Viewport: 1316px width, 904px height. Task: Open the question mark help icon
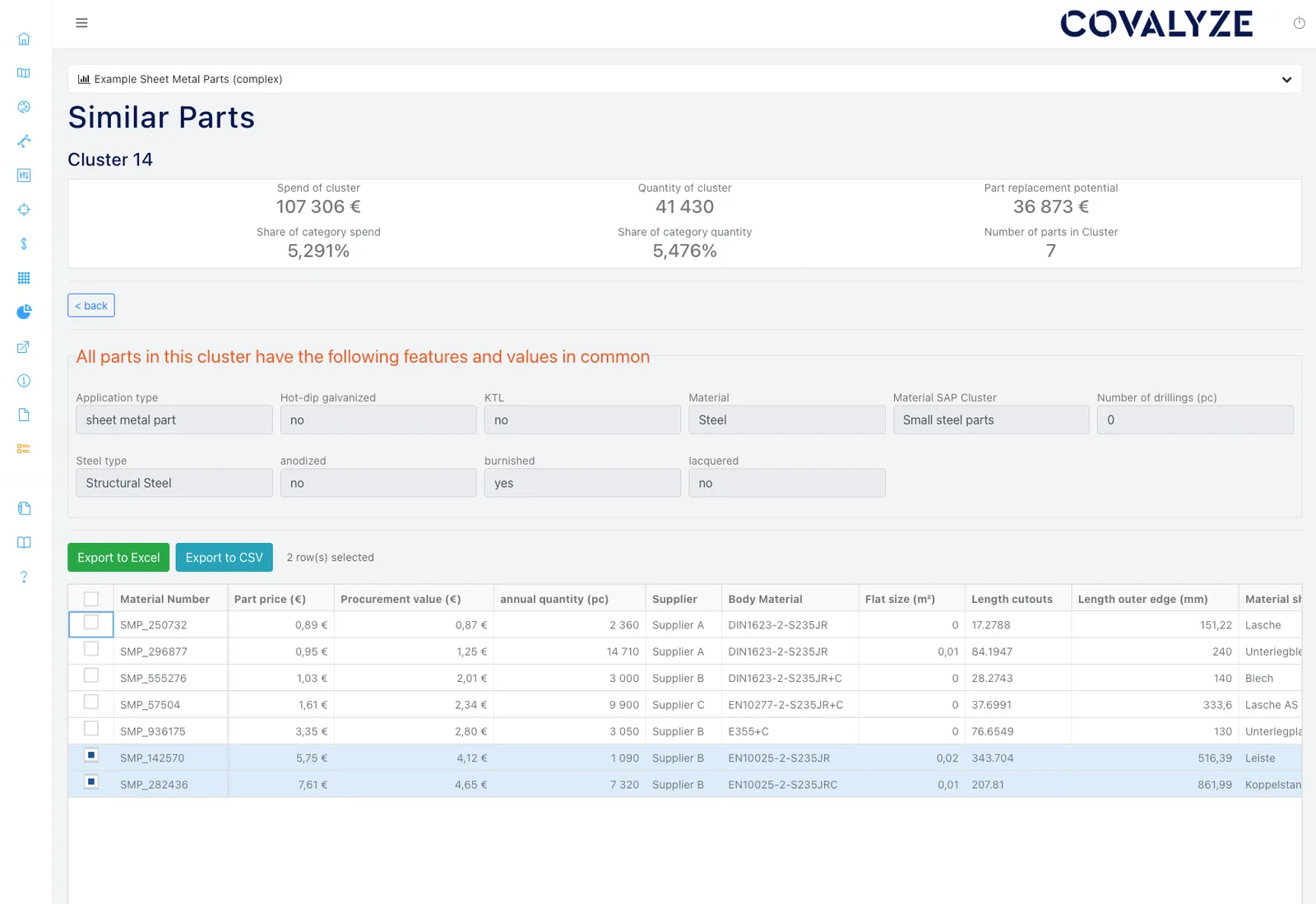[24, 577]
